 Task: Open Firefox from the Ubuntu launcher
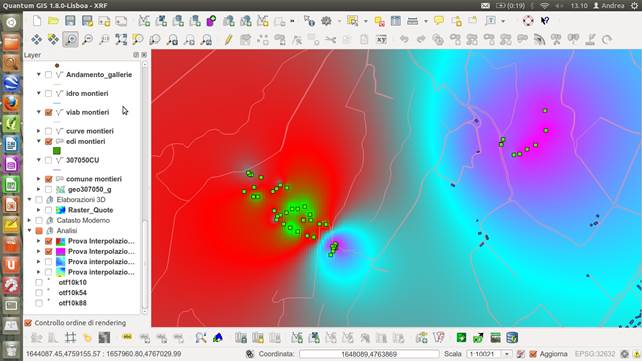(x=11, y=103)
